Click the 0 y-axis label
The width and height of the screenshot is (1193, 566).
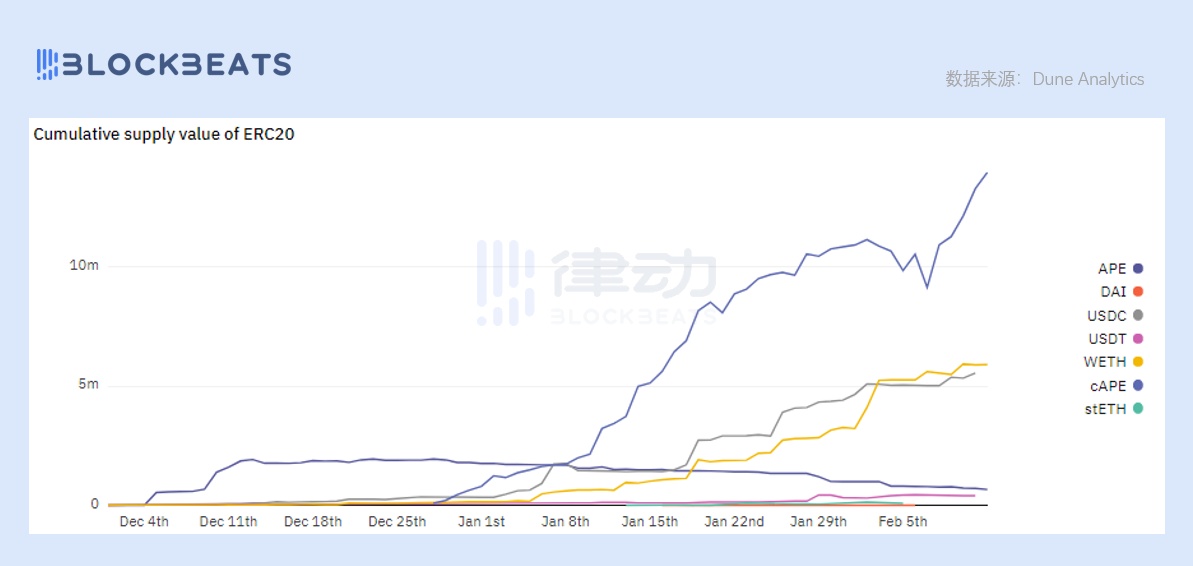pos(95,504)
